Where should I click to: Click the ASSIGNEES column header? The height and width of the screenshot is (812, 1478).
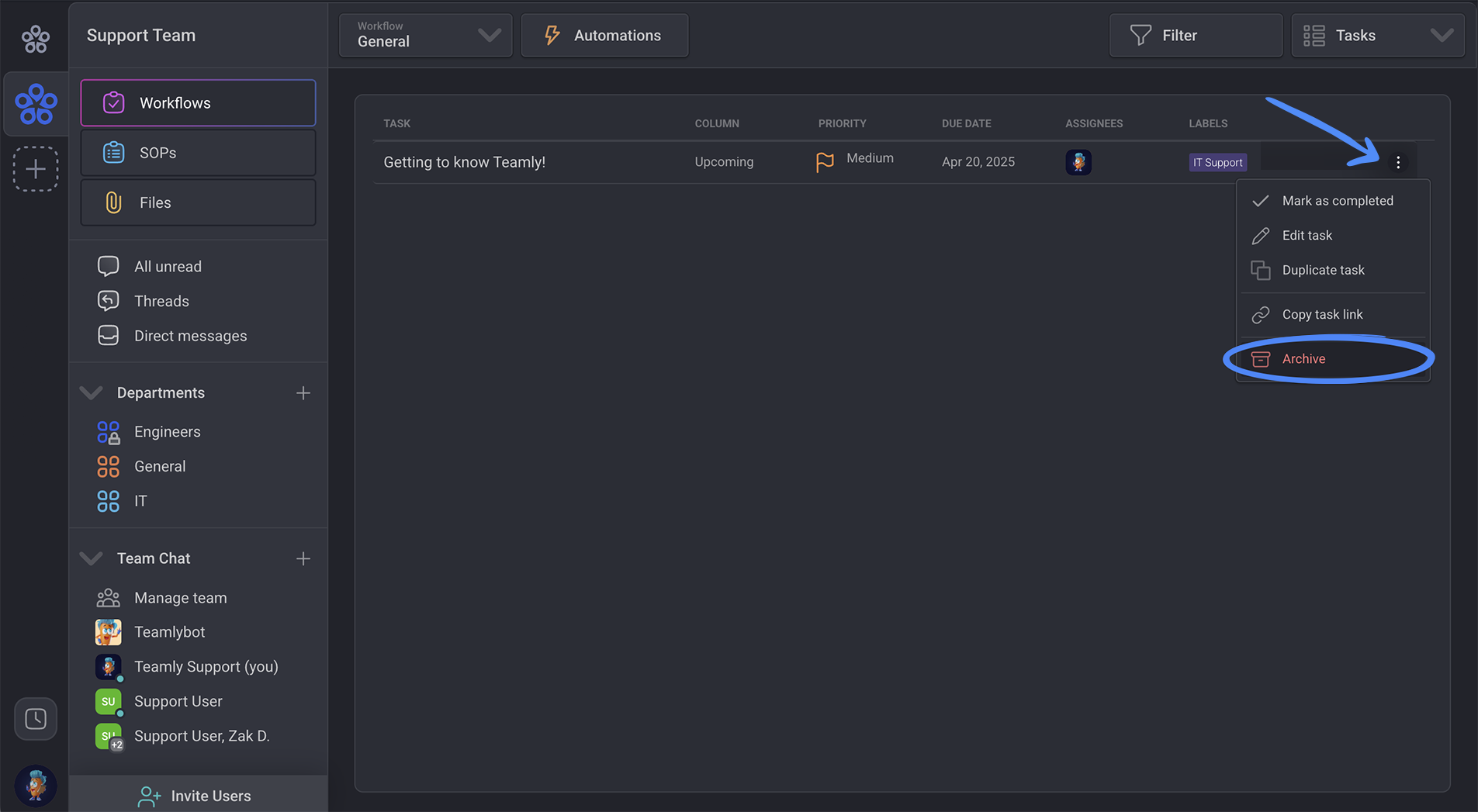click(1093, 123)
